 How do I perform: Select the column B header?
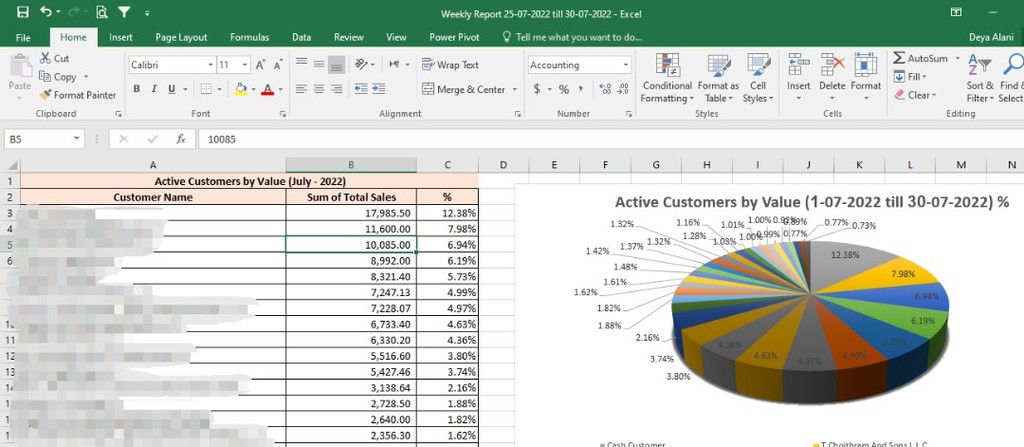(x=351, y=165)
